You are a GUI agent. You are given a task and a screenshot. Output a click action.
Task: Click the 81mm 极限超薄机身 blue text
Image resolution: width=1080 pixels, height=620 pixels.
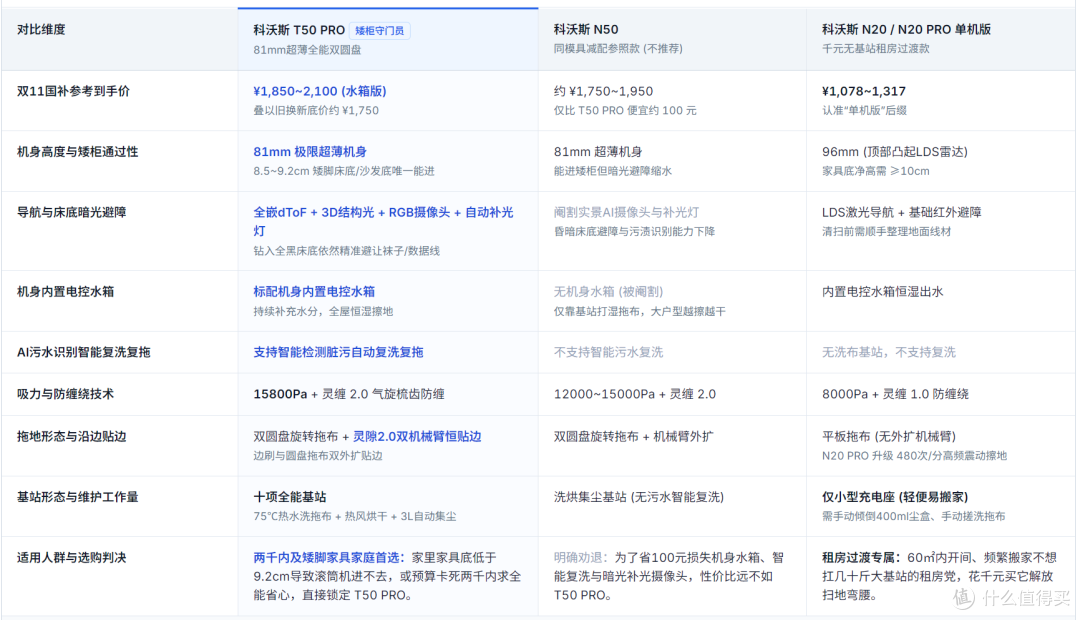[310, 152]
